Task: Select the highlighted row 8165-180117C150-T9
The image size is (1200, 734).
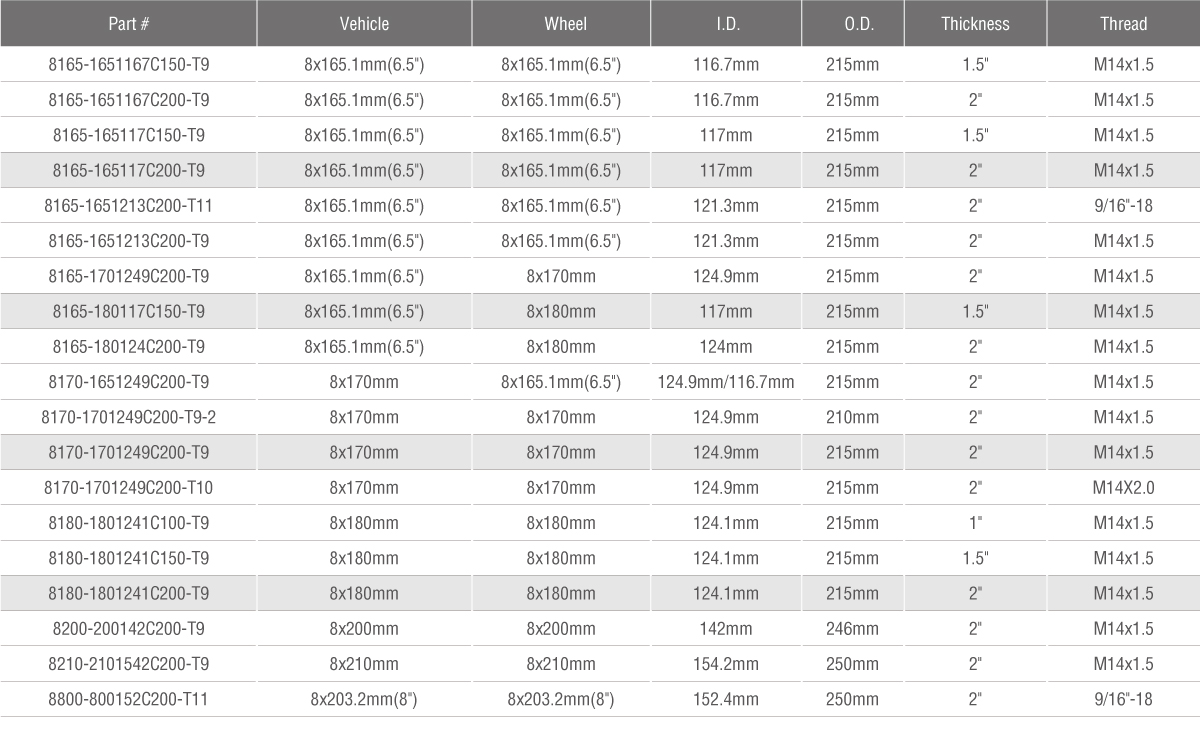Action: [x=129, y=312]
